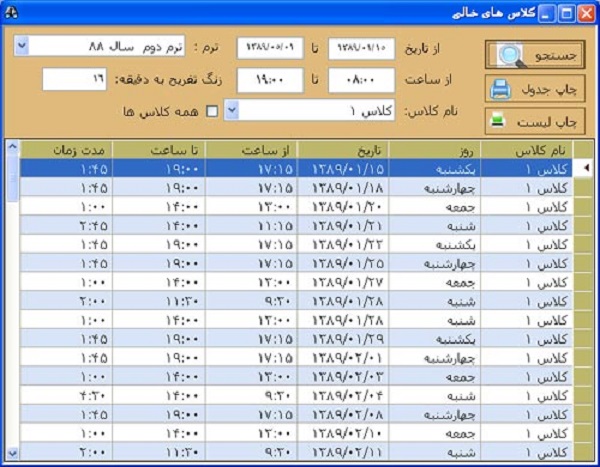Viewport: 600px width, 467px height.
Task: Click the از ساعت start time field
Action: click(x=361, y=79)
